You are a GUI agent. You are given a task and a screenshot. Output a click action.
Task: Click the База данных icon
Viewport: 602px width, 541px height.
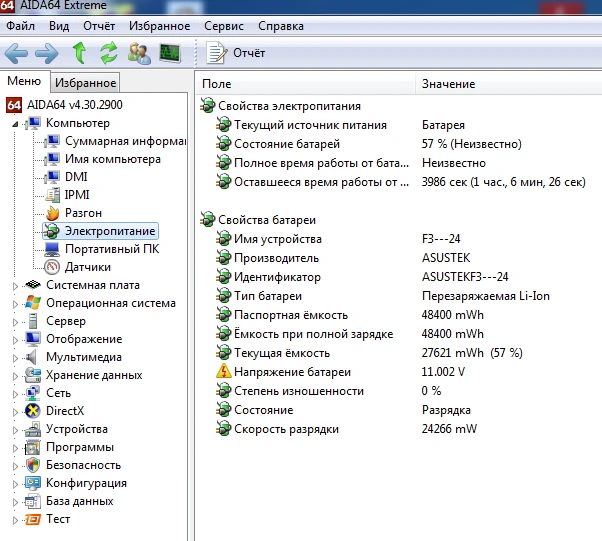[x=33, y=501]
